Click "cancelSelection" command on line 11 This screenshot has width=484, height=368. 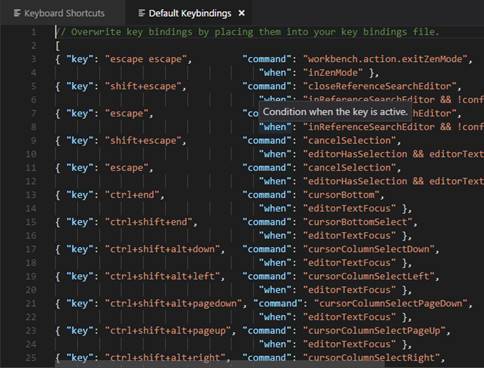[349, 168]
